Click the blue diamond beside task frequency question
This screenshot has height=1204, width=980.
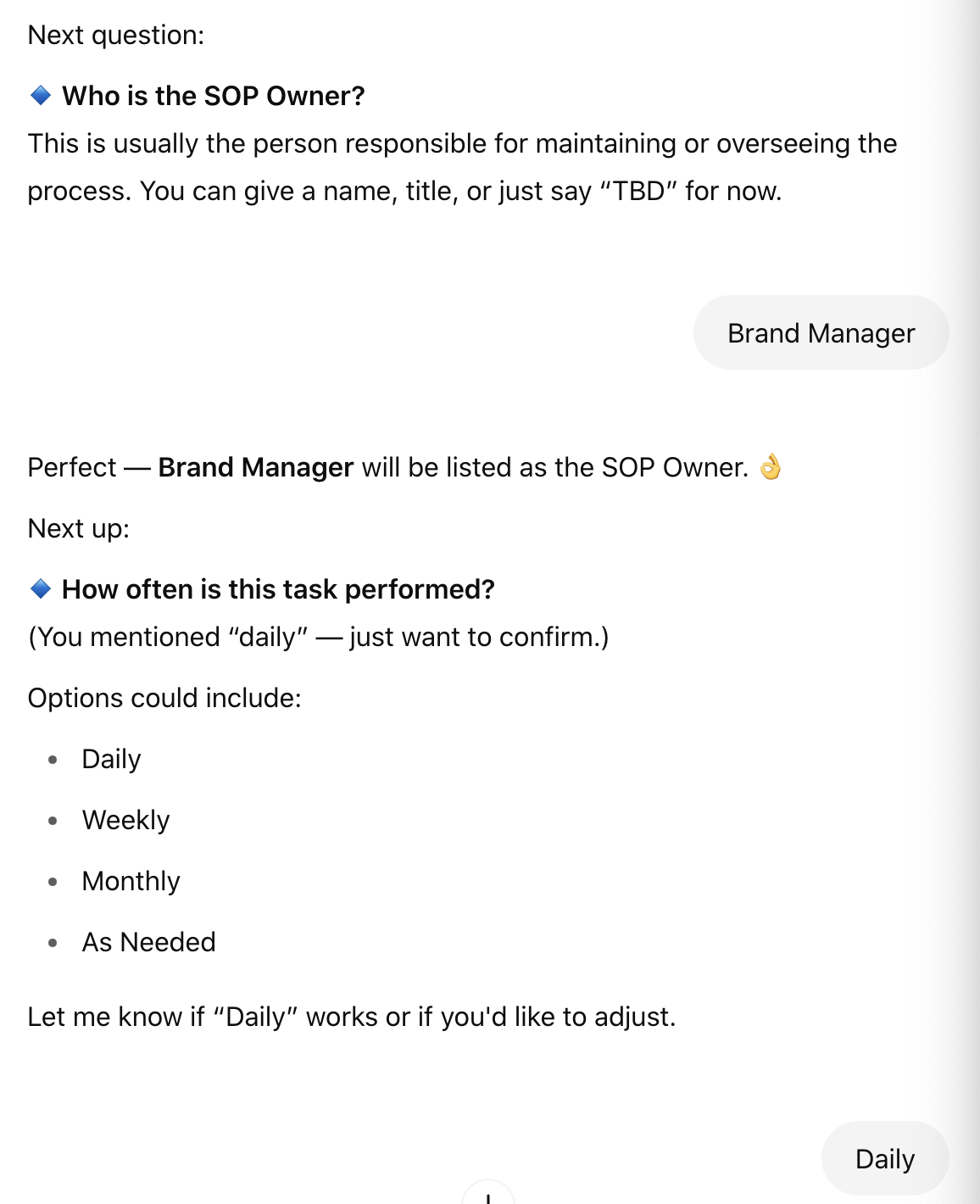click(x=41, y=588)
